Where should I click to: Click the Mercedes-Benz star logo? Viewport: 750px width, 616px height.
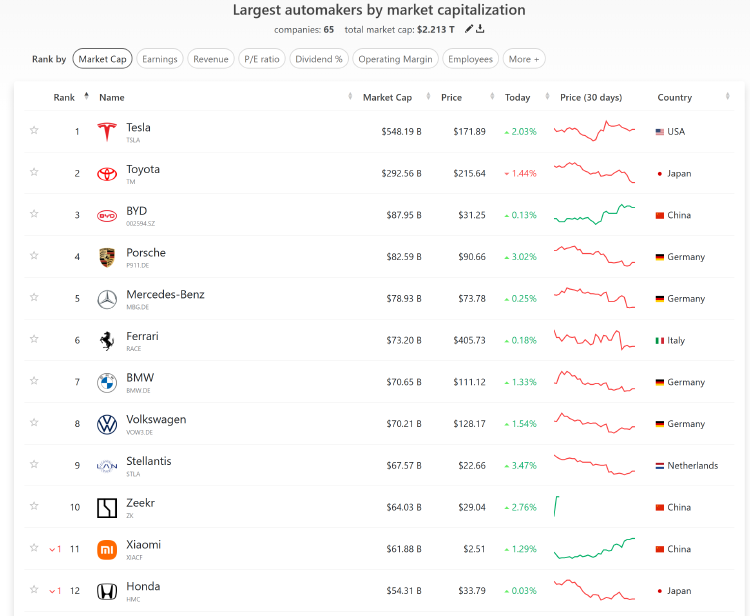point(107,299)
